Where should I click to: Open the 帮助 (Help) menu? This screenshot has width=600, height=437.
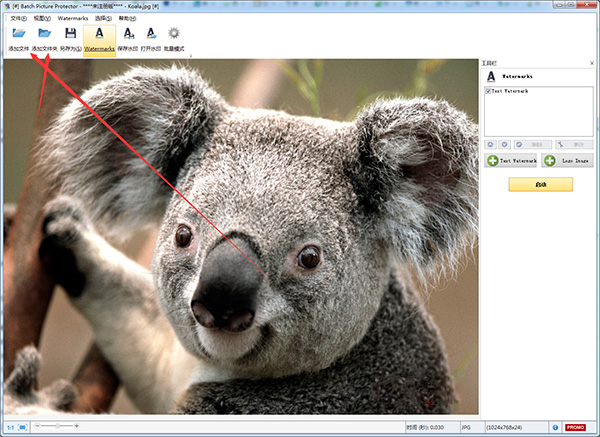(x=127, y=18)
